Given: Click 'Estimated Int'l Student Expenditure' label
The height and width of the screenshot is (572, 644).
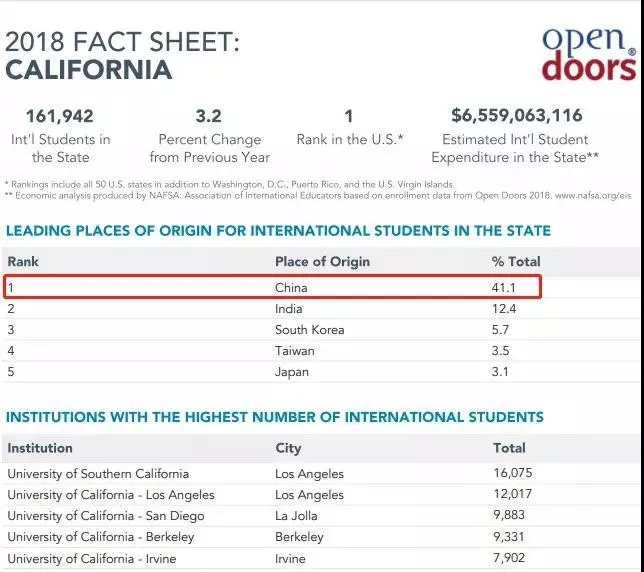Looking at the screenshot, I should coord(515,148).
